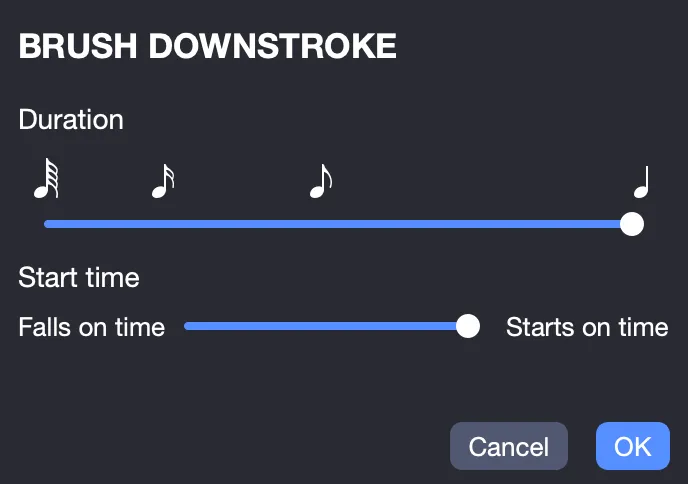Click the Duration slider handle
This screenshot has width=688, height=484.
632,224
